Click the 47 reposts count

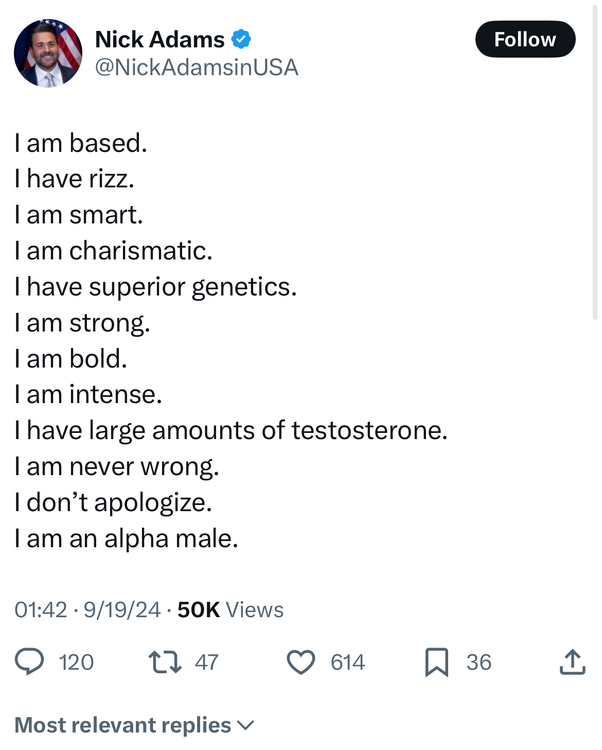click(206, 661)
